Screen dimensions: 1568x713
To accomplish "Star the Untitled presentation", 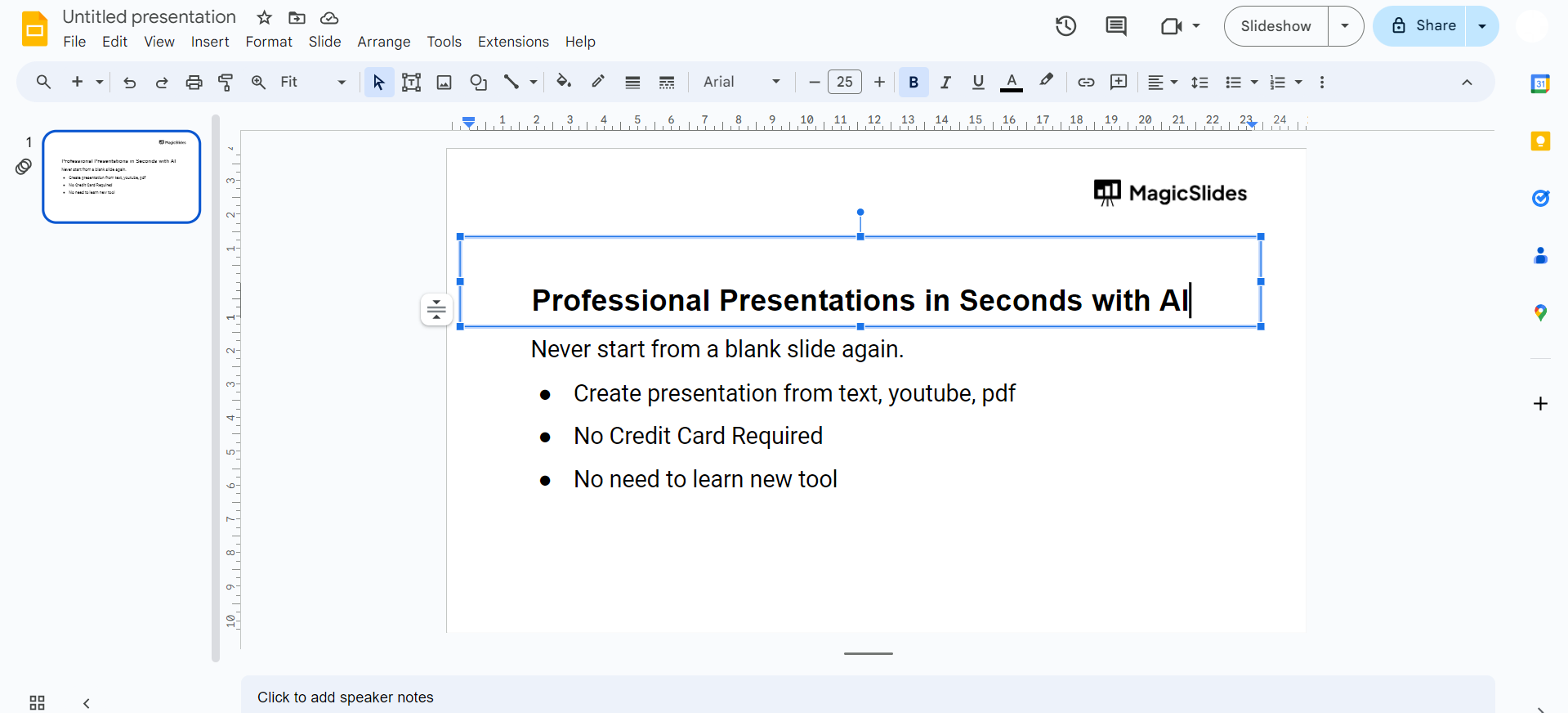I will pyautogui.click(x=264, y=17).
